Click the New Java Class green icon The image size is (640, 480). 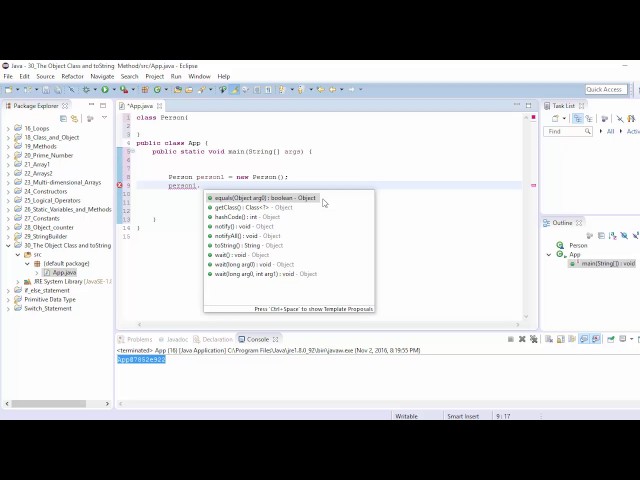[x=157, y=89]
